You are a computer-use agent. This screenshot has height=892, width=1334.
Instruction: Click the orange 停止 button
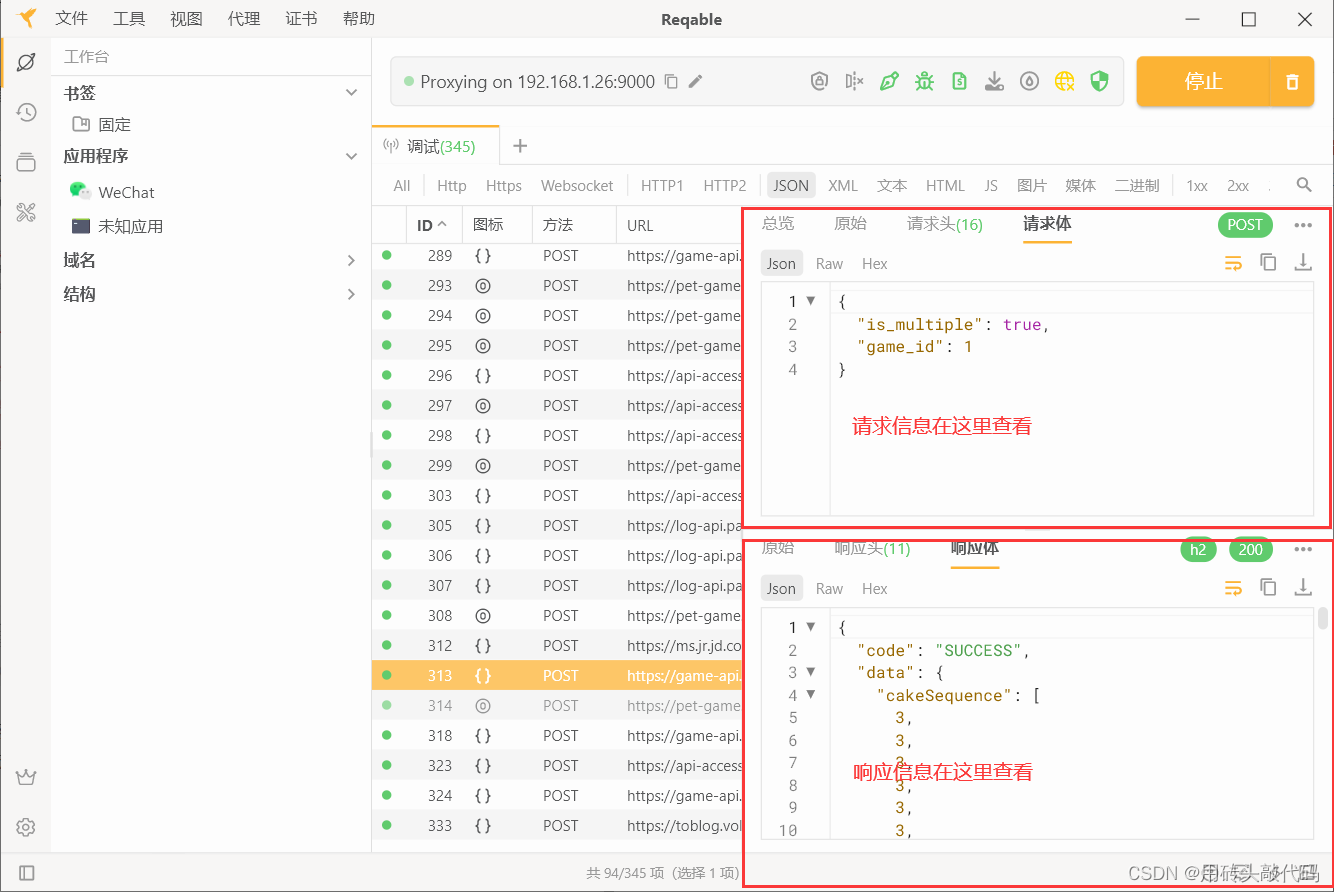click(1203, 82)
